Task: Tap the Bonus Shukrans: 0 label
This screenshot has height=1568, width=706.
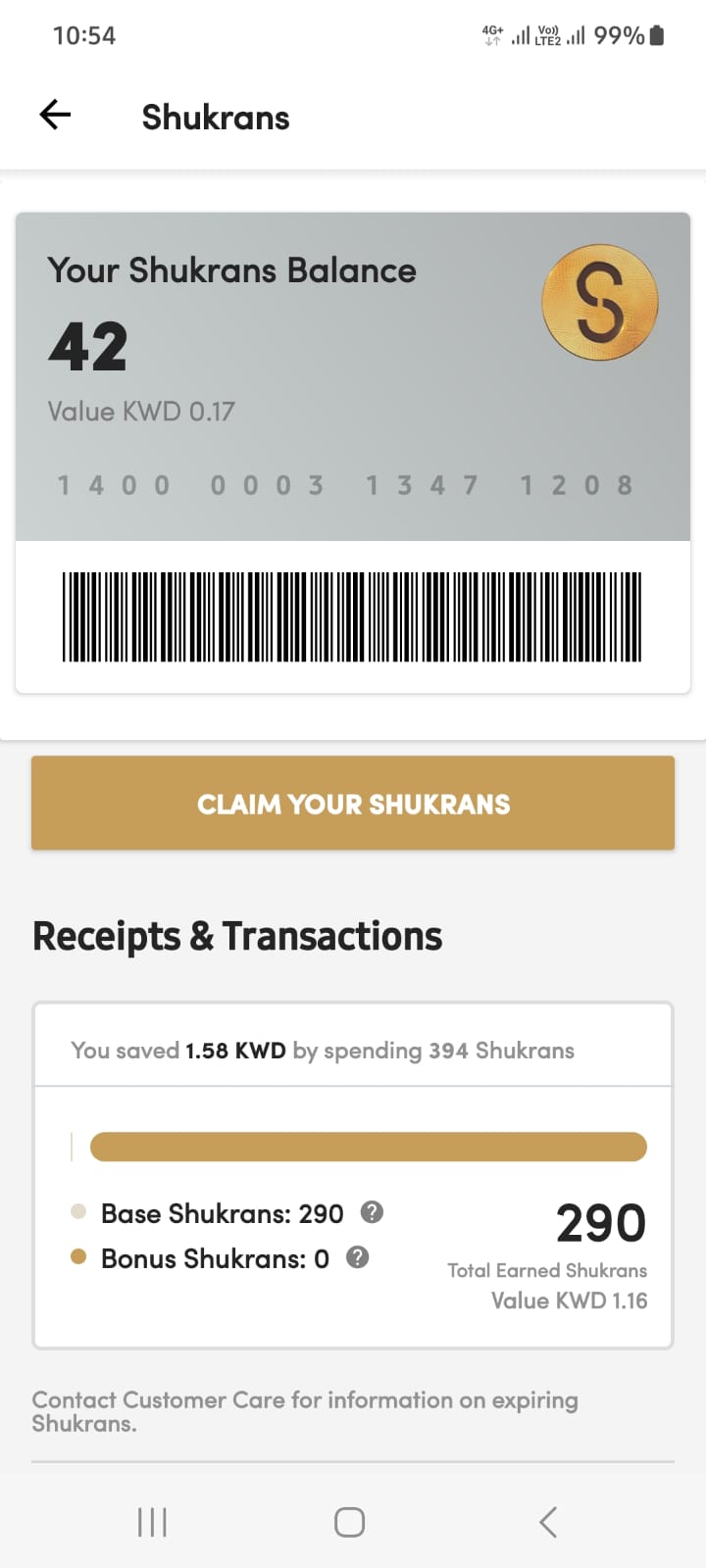Action: pos(215,1258)
